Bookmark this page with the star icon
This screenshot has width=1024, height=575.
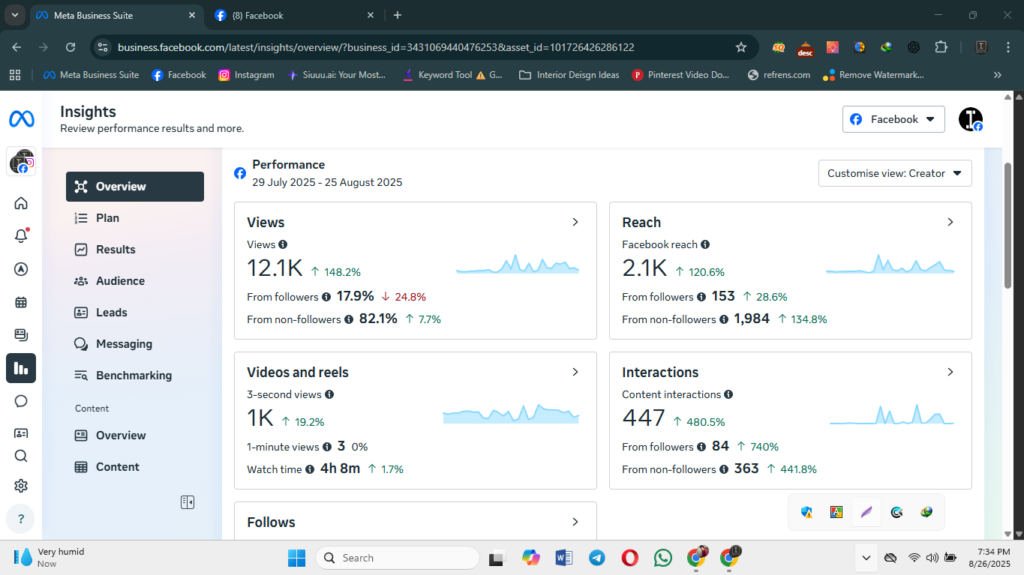point(741,47)
